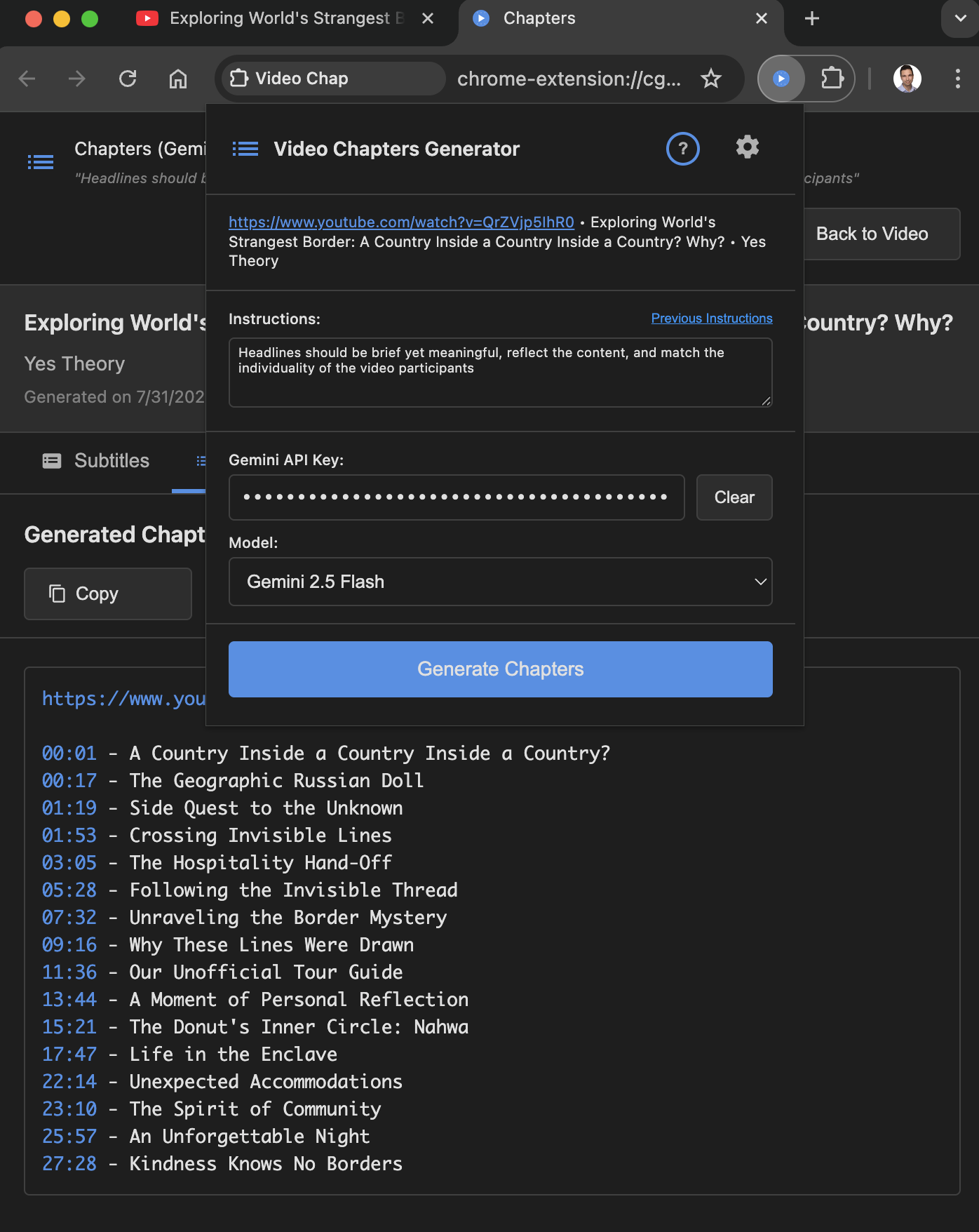This screenshot has height=1232, width=979.
Task: Switch to the Exploring World's Strangest YouTube tab
Action: [286, 18]
